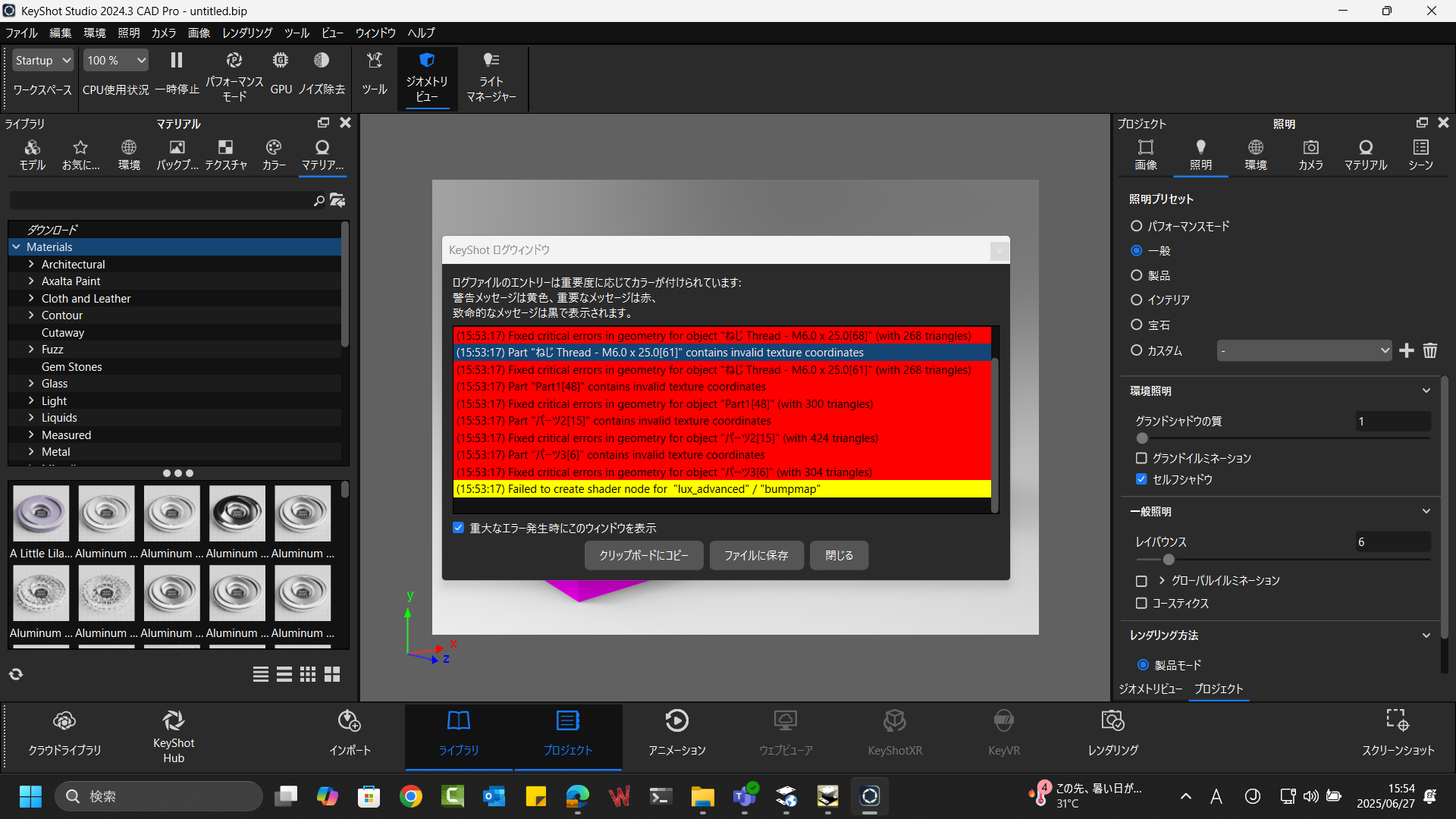Viewport: 1456px width, 819px height.
Task: Toggle the denoise (ノイズ除去) icon
Action: pos(322,61)
